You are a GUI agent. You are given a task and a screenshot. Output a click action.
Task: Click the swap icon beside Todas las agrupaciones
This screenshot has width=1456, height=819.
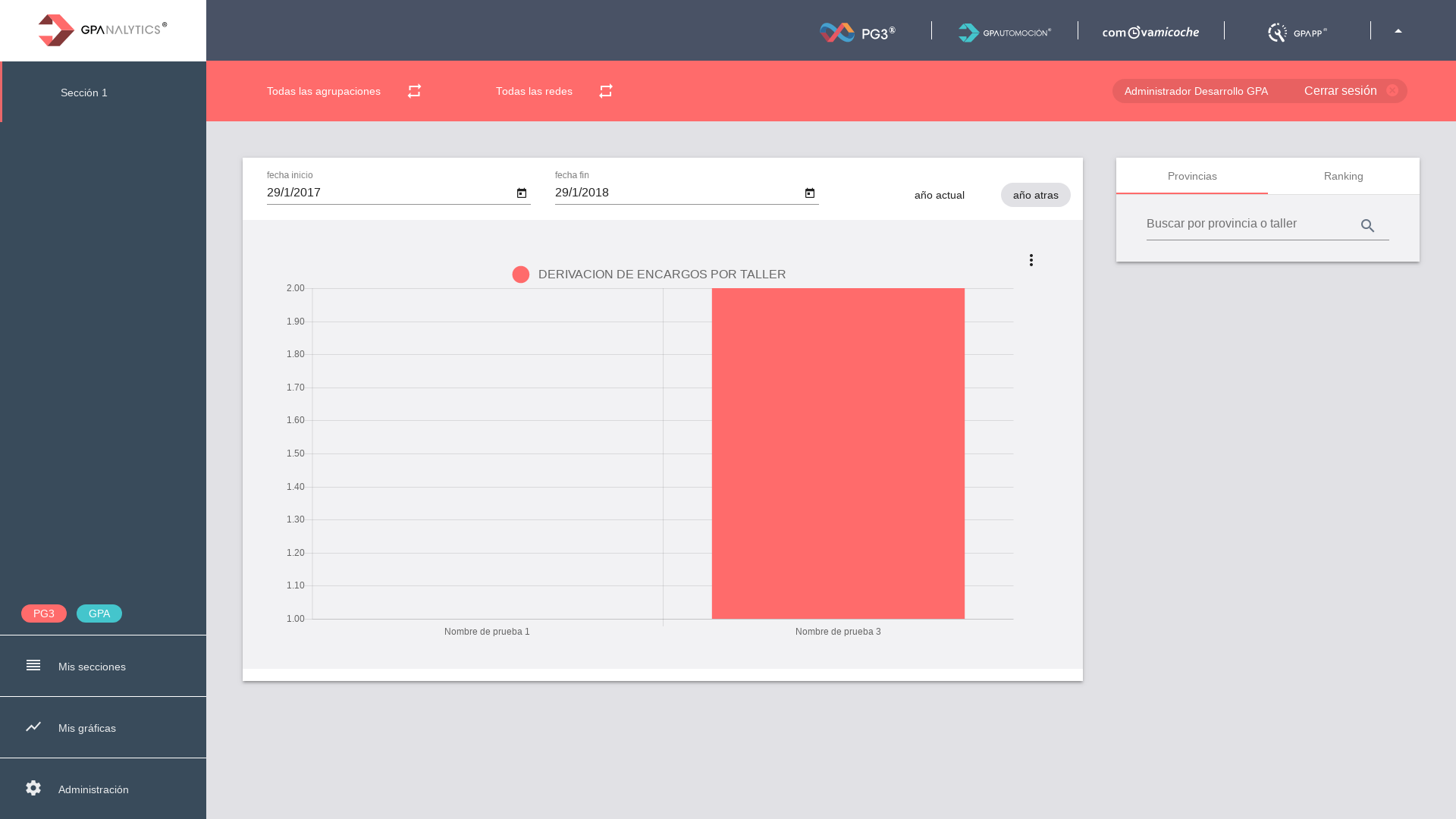pyautogui.click(x=414, y=91)
